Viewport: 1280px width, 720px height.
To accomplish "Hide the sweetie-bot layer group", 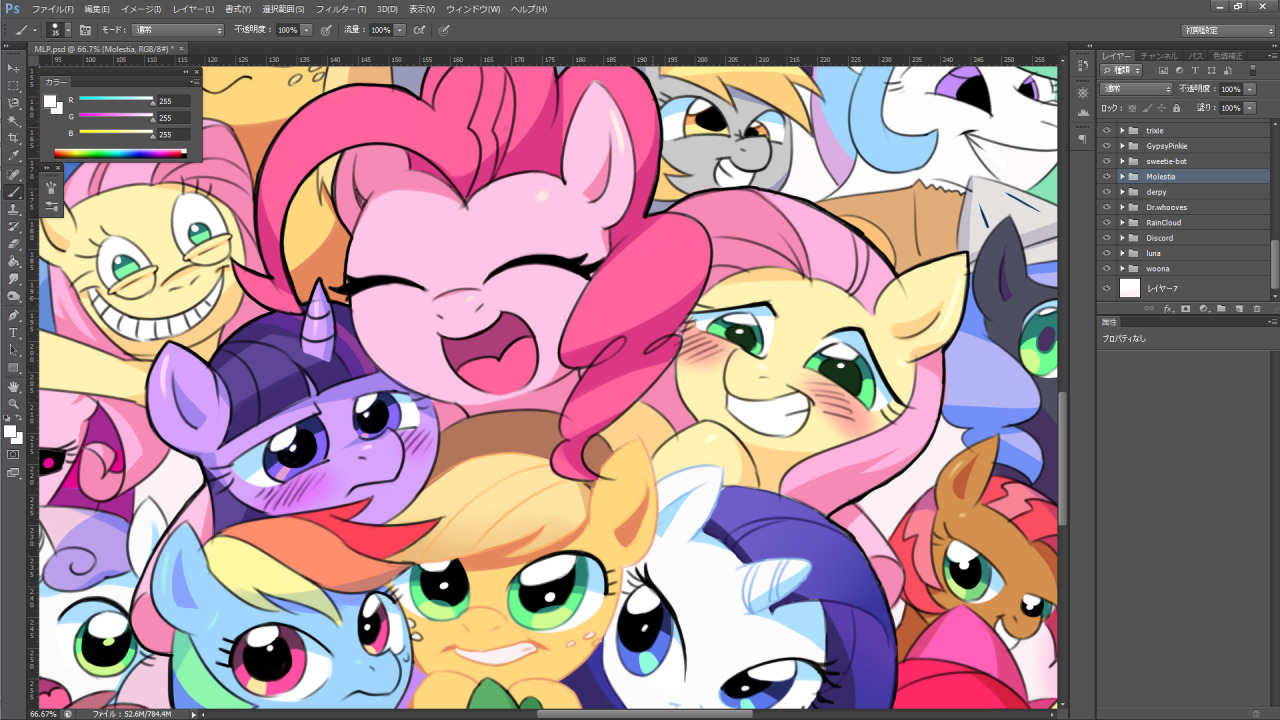I will click(x=1106, y=161).
